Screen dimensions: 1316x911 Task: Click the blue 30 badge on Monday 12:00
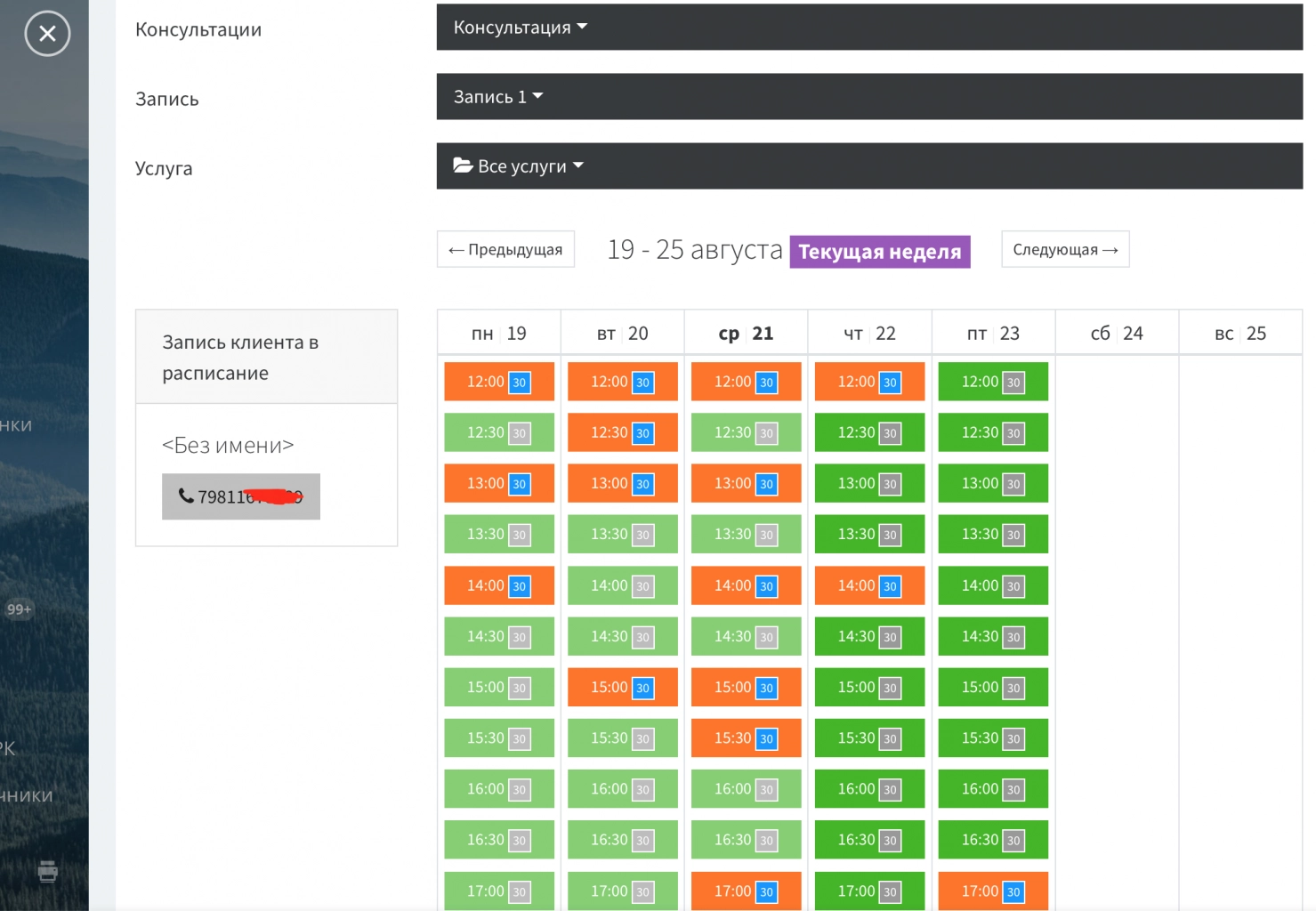(520, 383)
